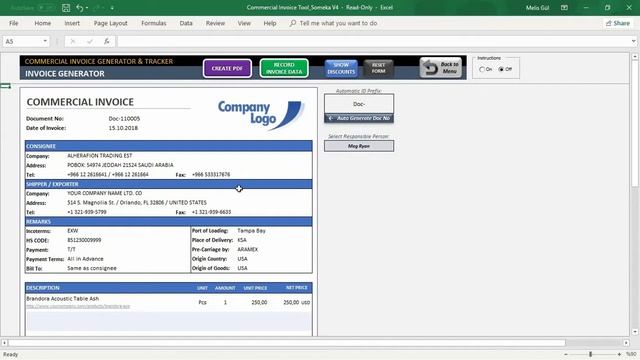The image size is (640, 360).
Task: Click the zoom percentage in status bar
Action: coord(631,354)
